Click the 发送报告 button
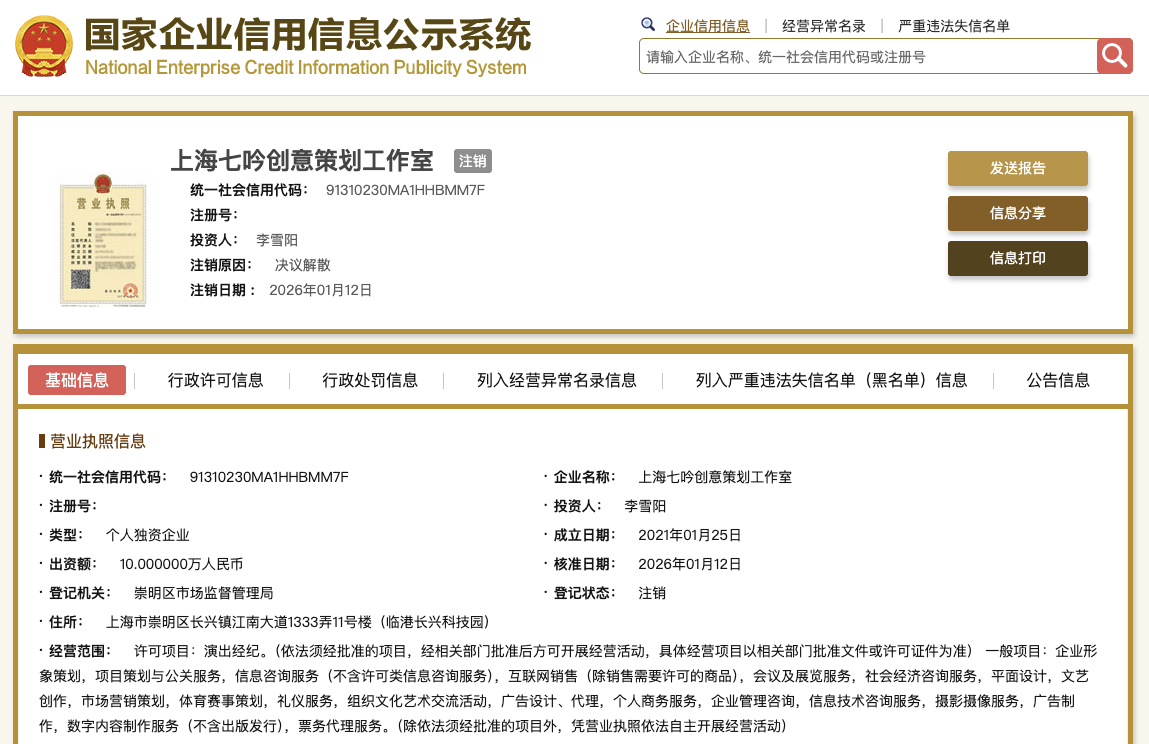The image size is (1149, 744). pyautogui.click(x=1017, y=168)
